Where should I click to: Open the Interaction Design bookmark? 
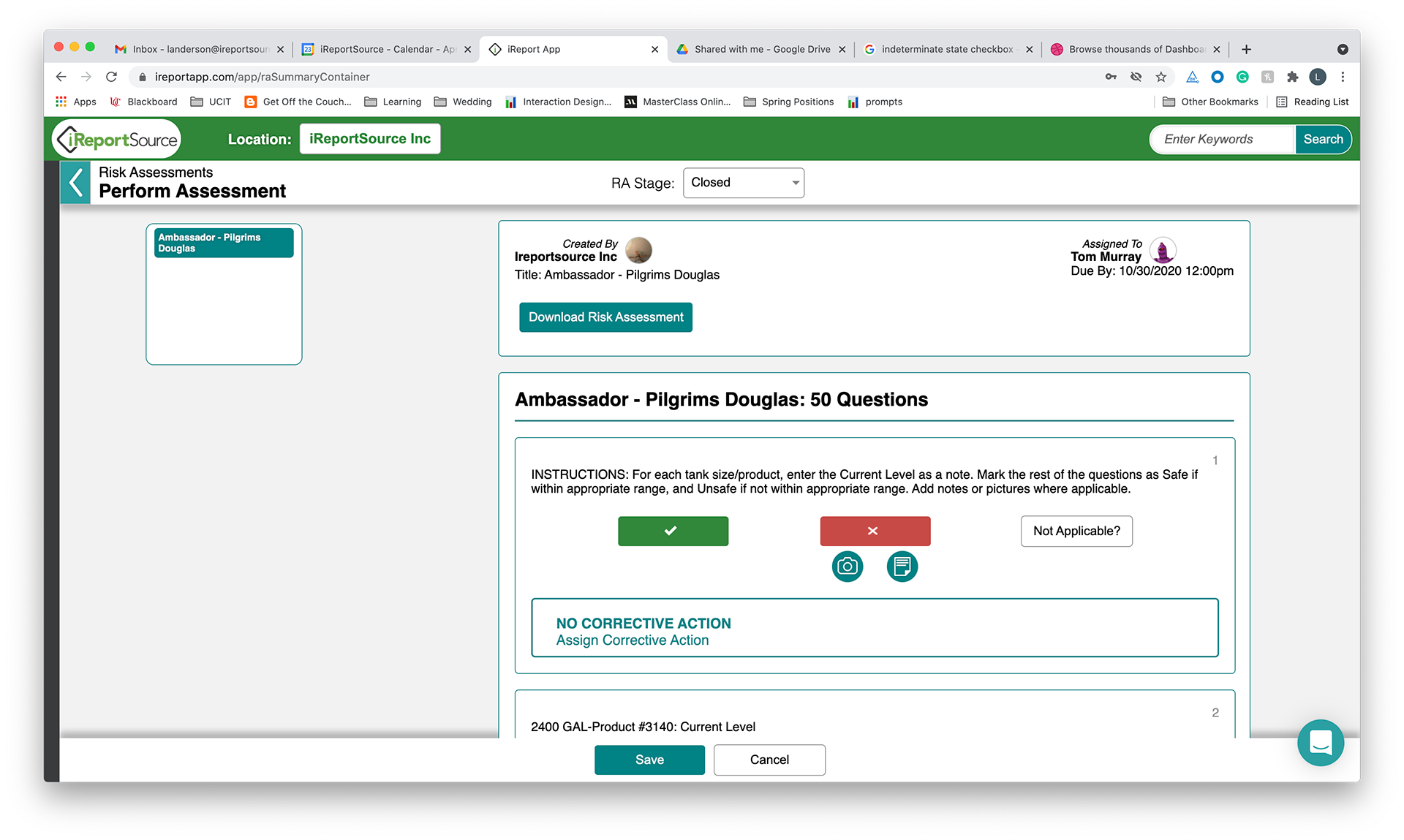coord(558,102)
